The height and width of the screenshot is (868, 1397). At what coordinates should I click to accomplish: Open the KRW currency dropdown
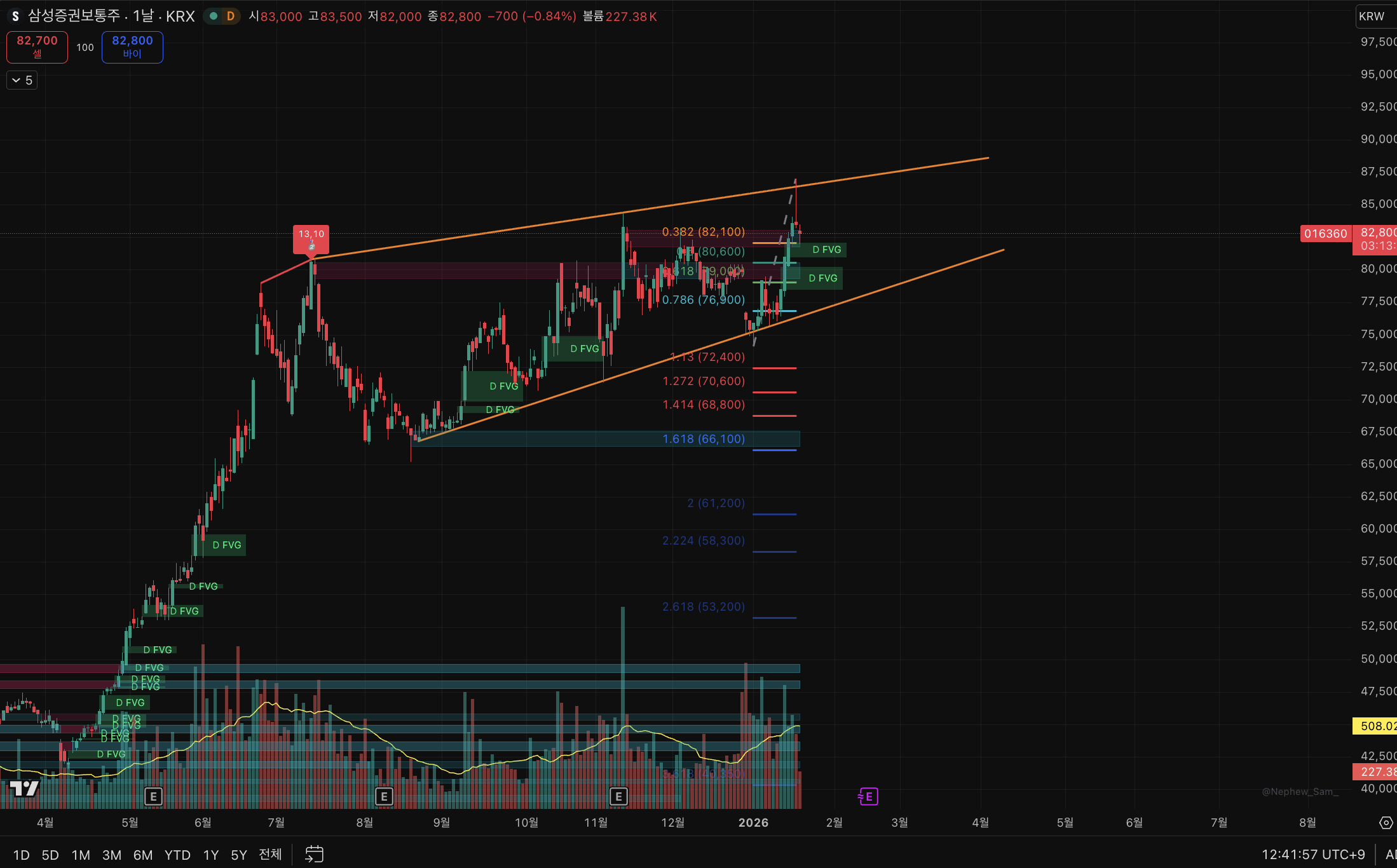1372,17
